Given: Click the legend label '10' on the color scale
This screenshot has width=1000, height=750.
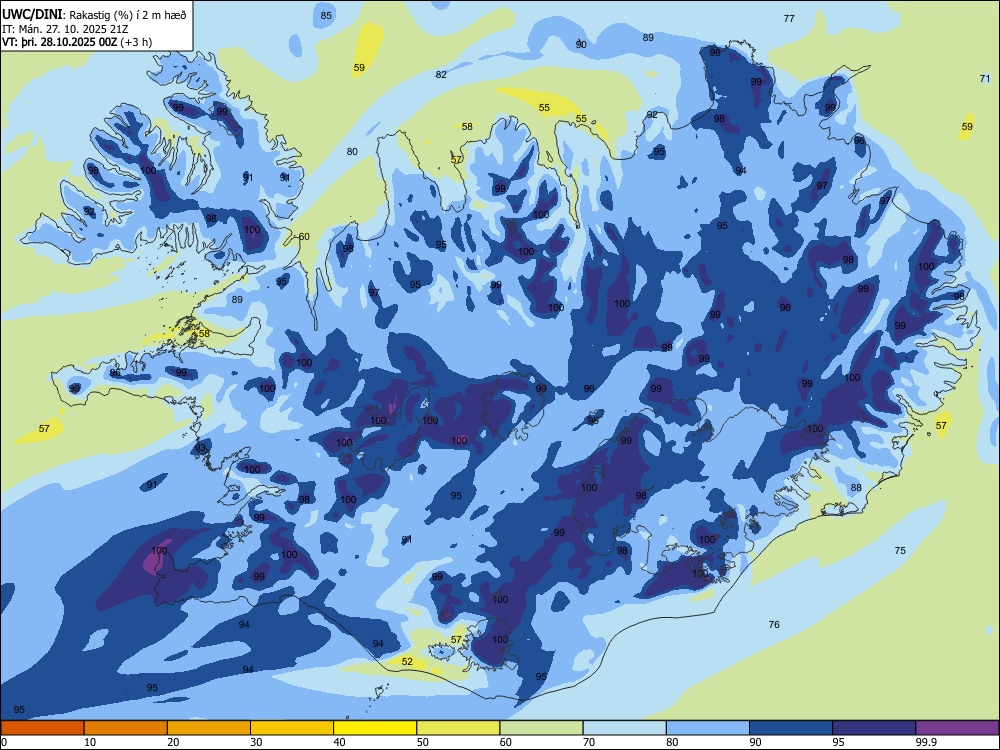Looking at the screenshot, I should [x=90, y=742].
